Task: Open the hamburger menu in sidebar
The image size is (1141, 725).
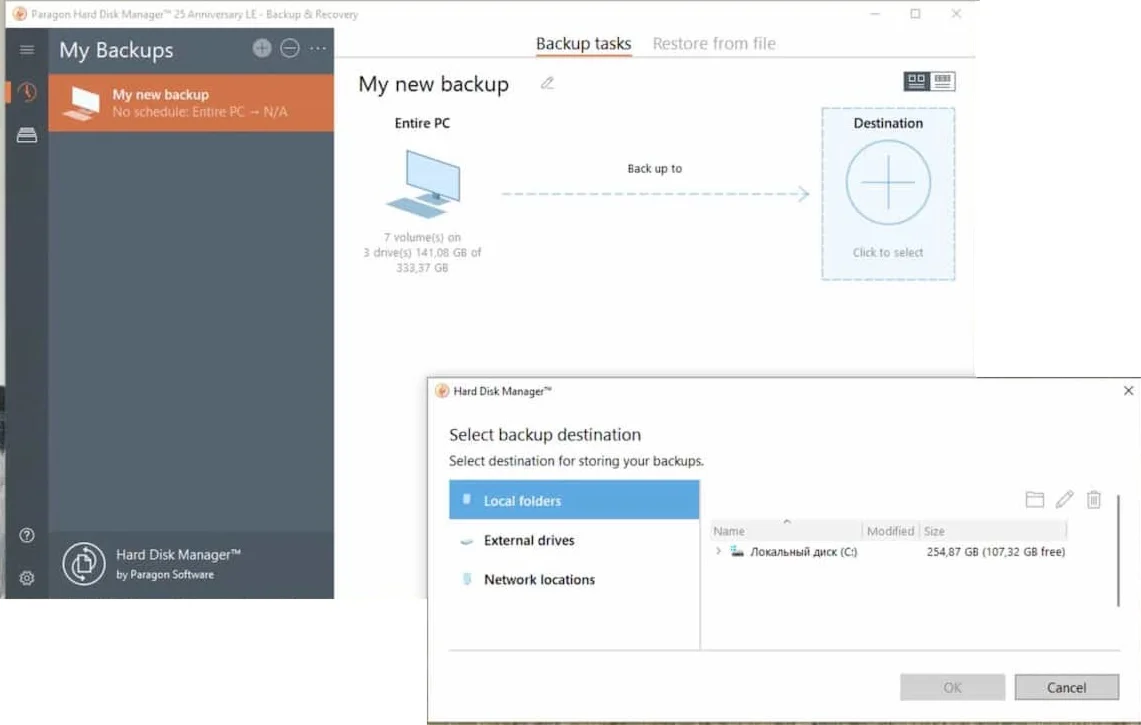Action: [x=27, y=49]
